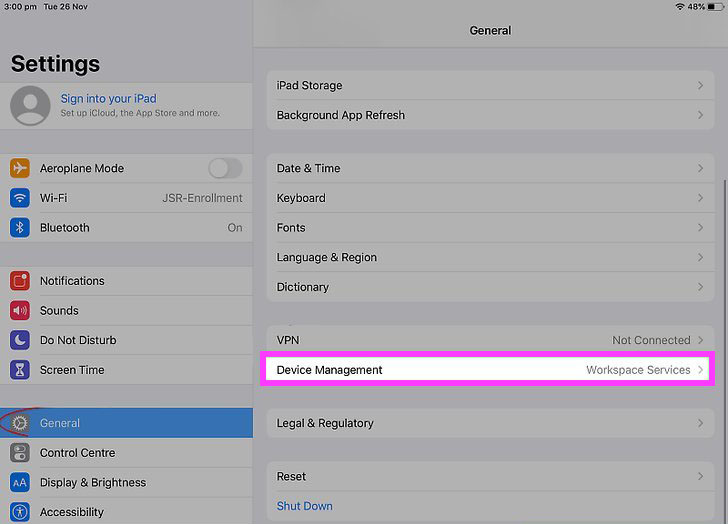Select Control Centre in sidebar
728x524 pixels.
click(x=126, y=453)
